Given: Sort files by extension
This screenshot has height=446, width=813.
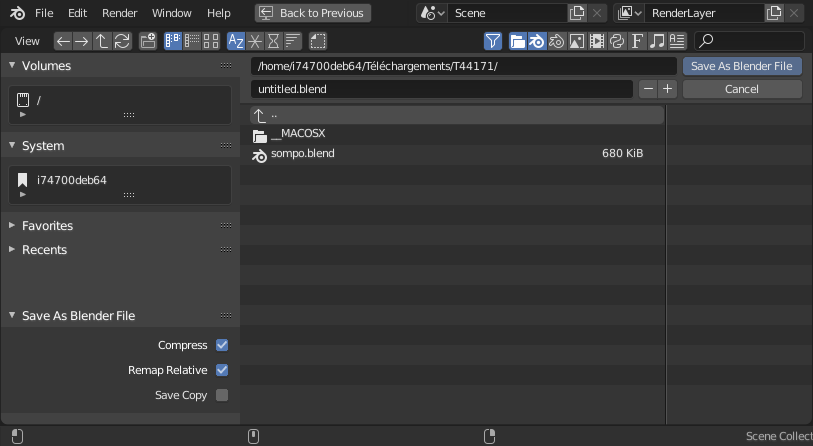Looking at the screenshot, I should (255, 41).
